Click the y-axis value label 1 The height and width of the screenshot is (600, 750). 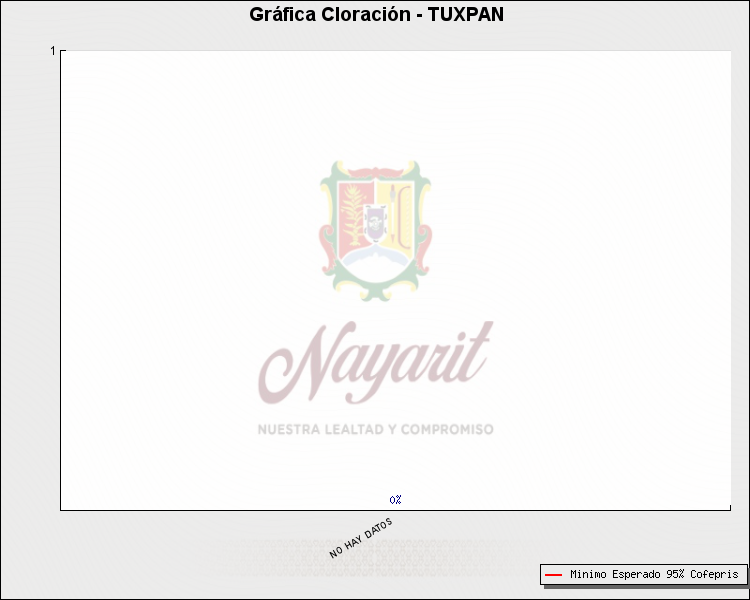(x=53, y=50)
